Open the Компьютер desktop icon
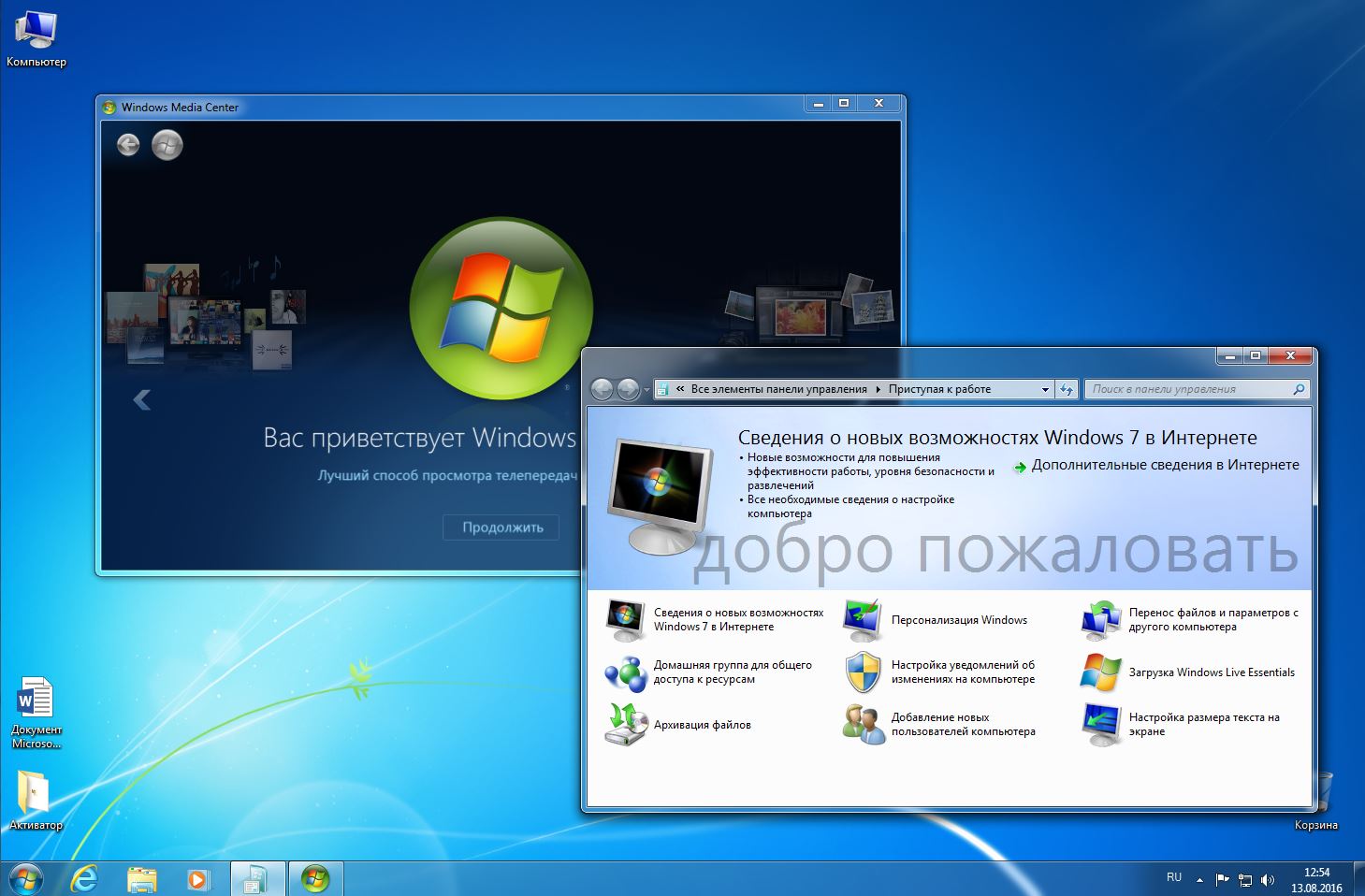The image size is (1365, 896). [x=36, y=38]
